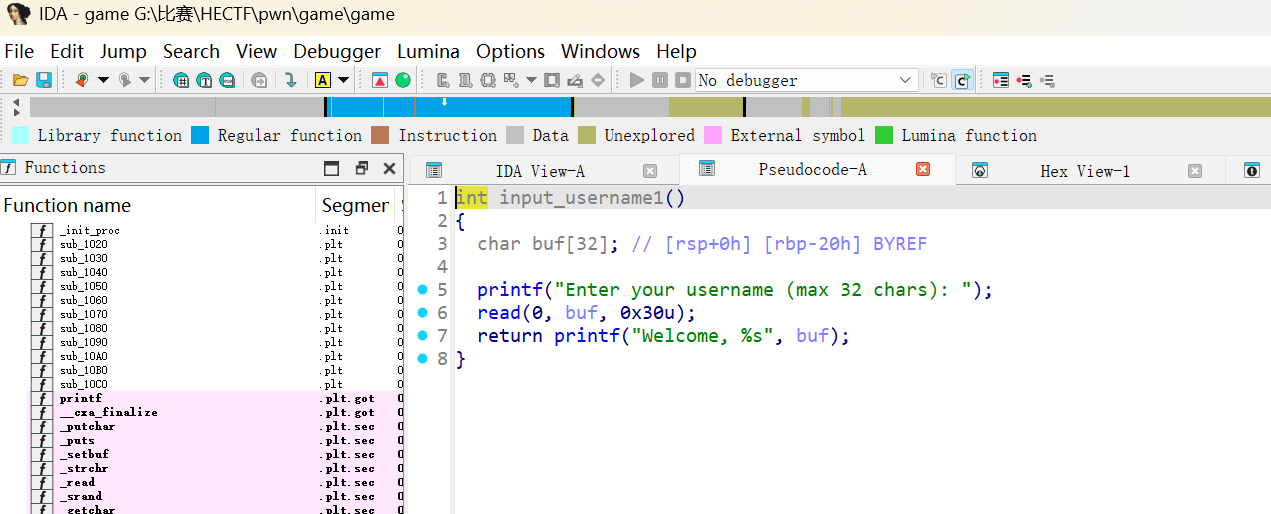Click the debugger Pause button
This screenshot has width=1271, height=514.
(x=660, y=80)
